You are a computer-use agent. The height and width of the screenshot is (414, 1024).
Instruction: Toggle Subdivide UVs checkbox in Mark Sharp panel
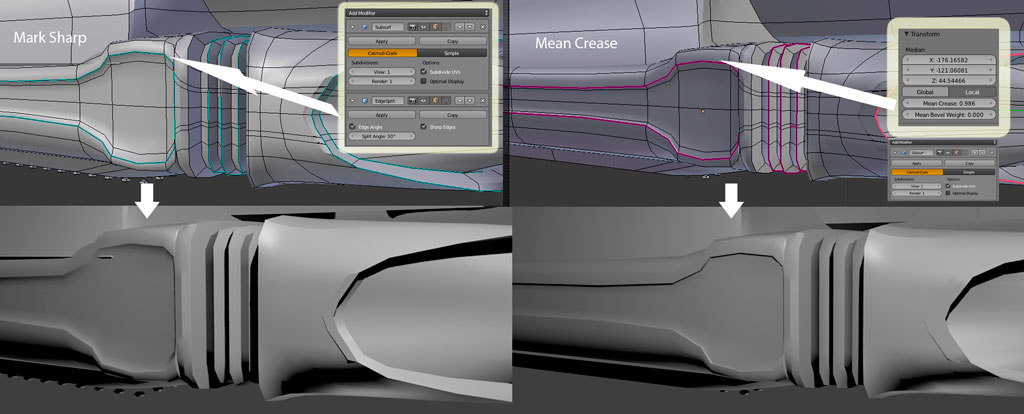[x=423, y=71]
